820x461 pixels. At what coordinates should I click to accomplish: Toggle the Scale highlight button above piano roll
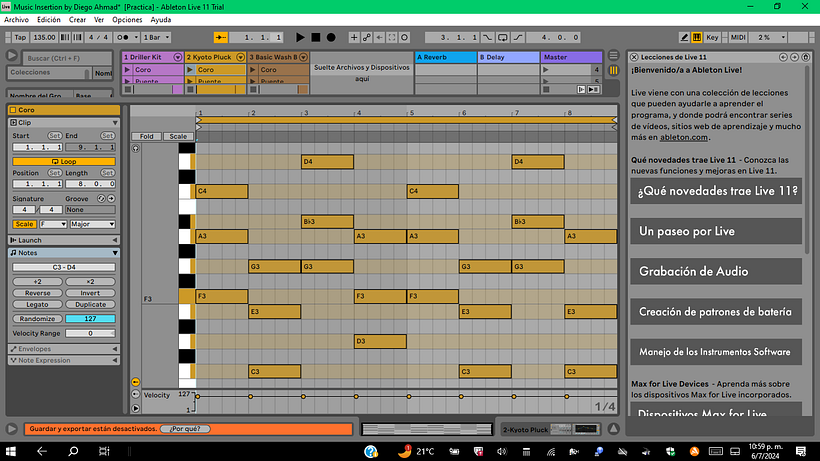pos(178,136)
